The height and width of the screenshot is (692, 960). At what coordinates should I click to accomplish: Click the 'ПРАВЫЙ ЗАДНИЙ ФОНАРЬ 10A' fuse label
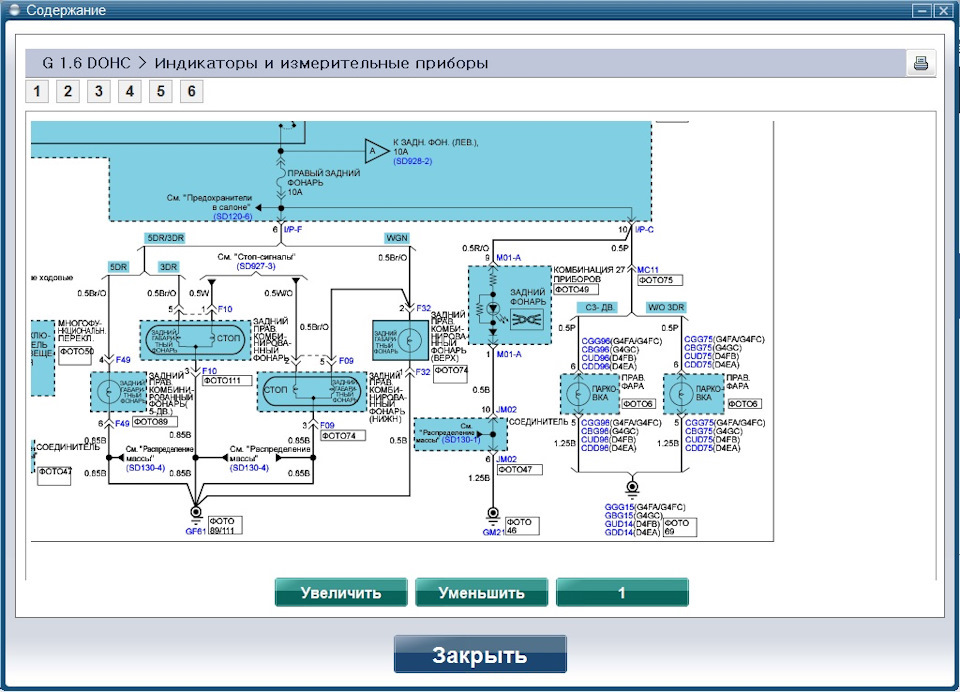coord(323,182)
